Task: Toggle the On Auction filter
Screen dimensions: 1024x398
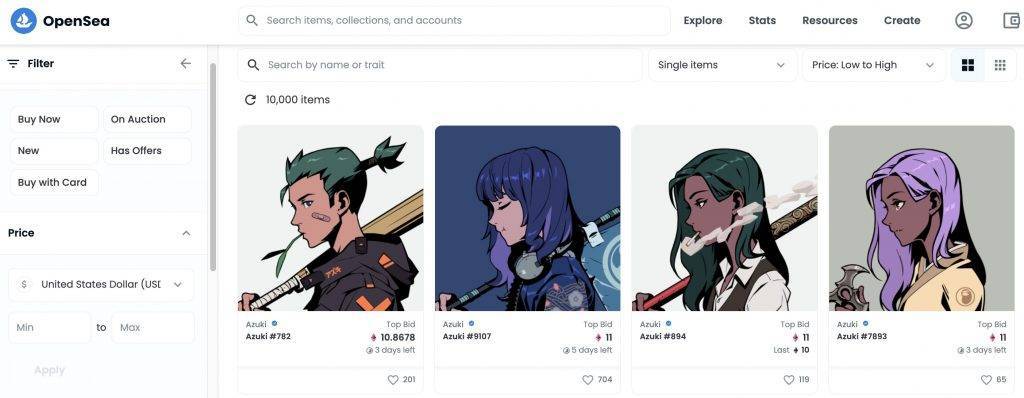Action: click(x=147, y=120)
